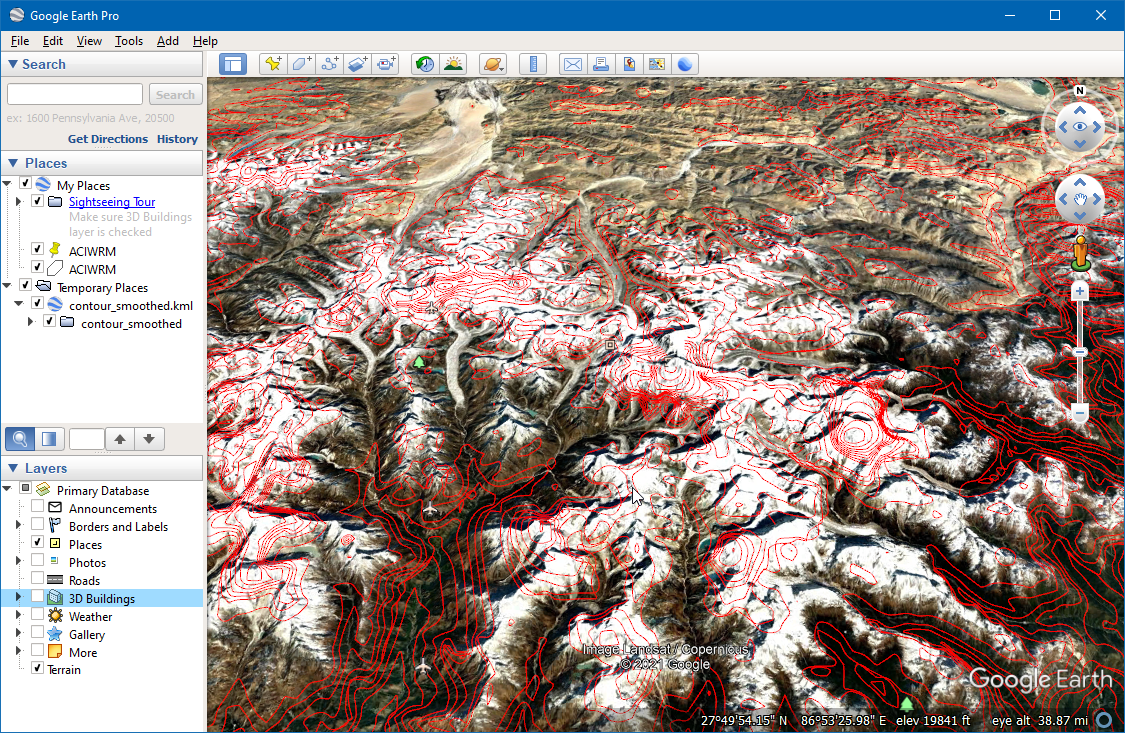
Task: Collapse the Search panel header
Action: (x=13, y=64)
